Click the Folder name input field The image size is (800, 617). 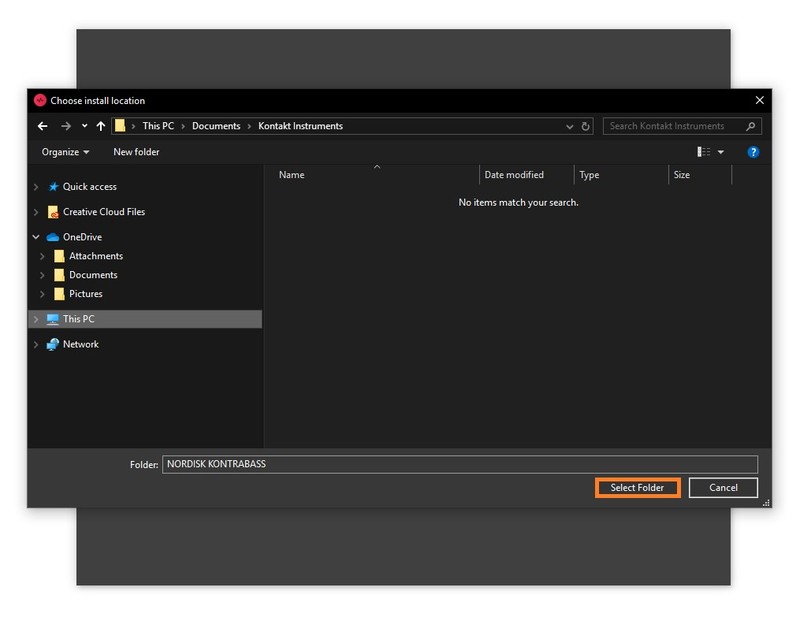(x=459, y=464)
